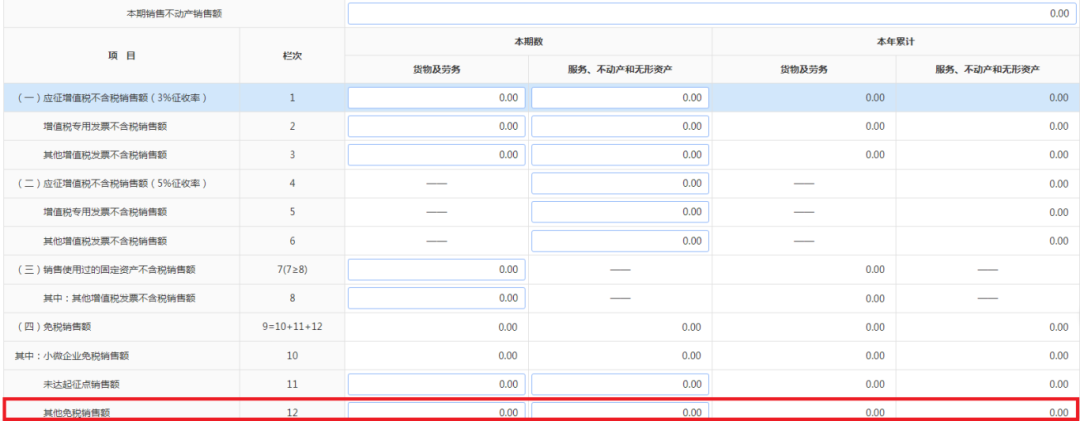This screenshot has width=1080, height=421.
Task: Click 栏次 cell number 10
Action: [x=292, y=356]
